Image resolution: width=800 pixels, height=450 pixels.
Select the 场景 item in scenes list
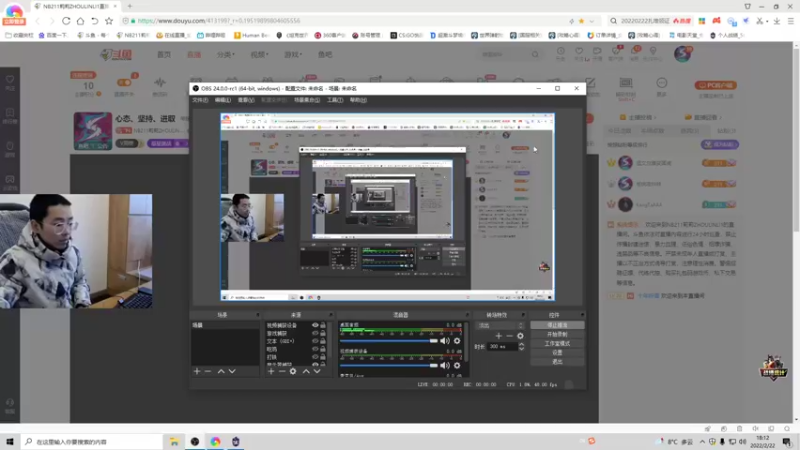225,325
